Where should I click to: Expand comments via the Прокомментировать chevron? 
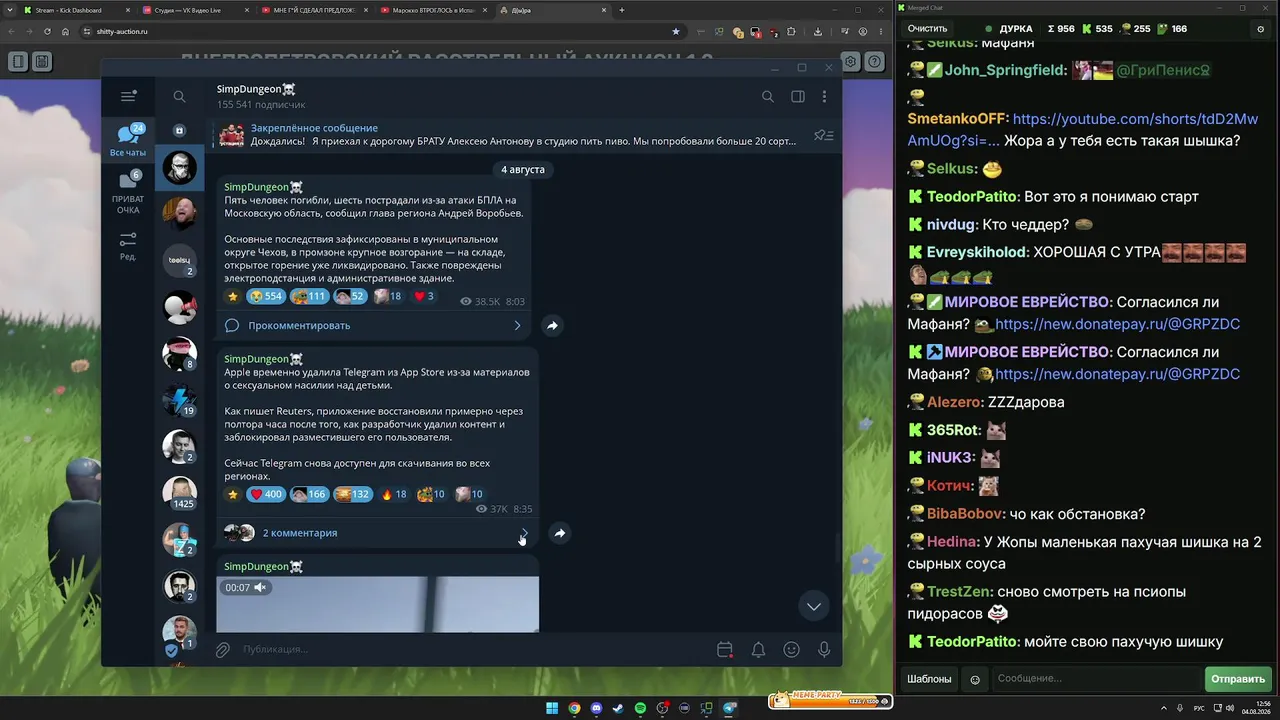tap(517, 325)
